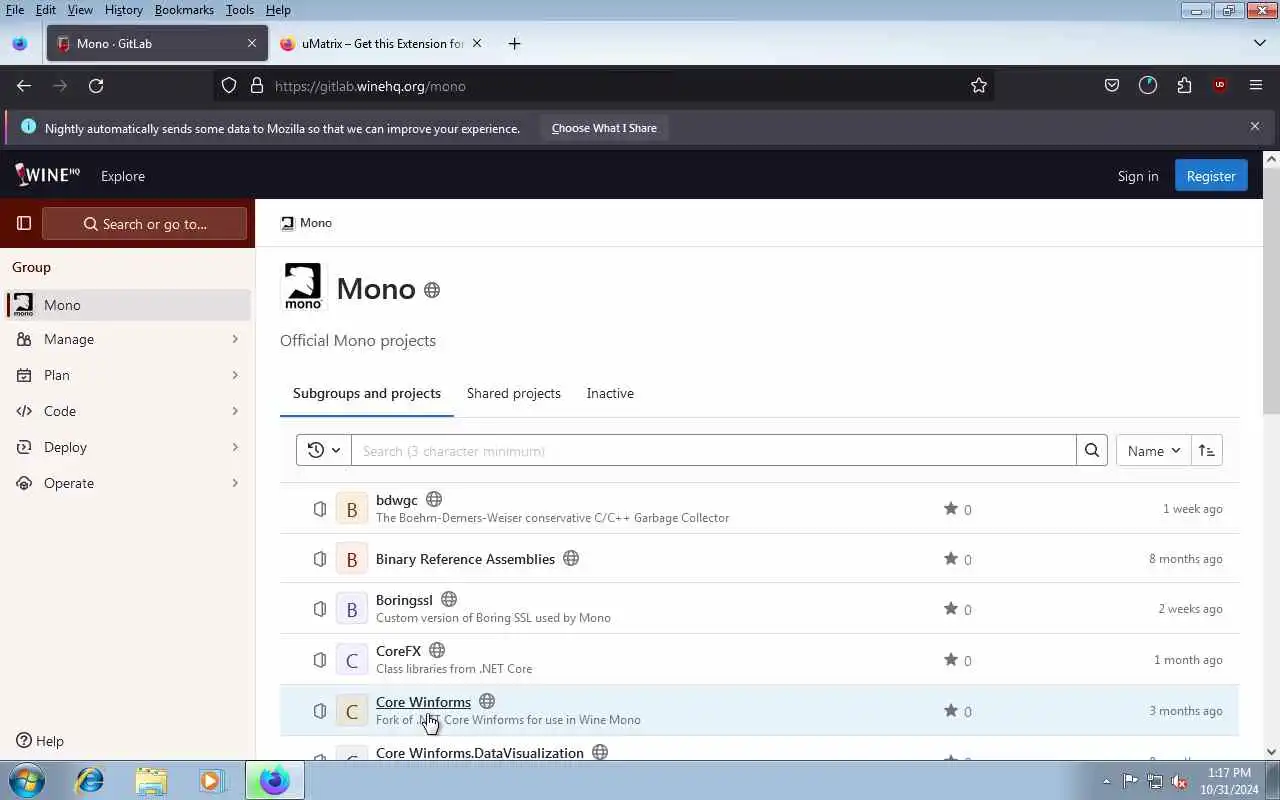Switch to uMatrix extension tab

(x=382, y=43)
